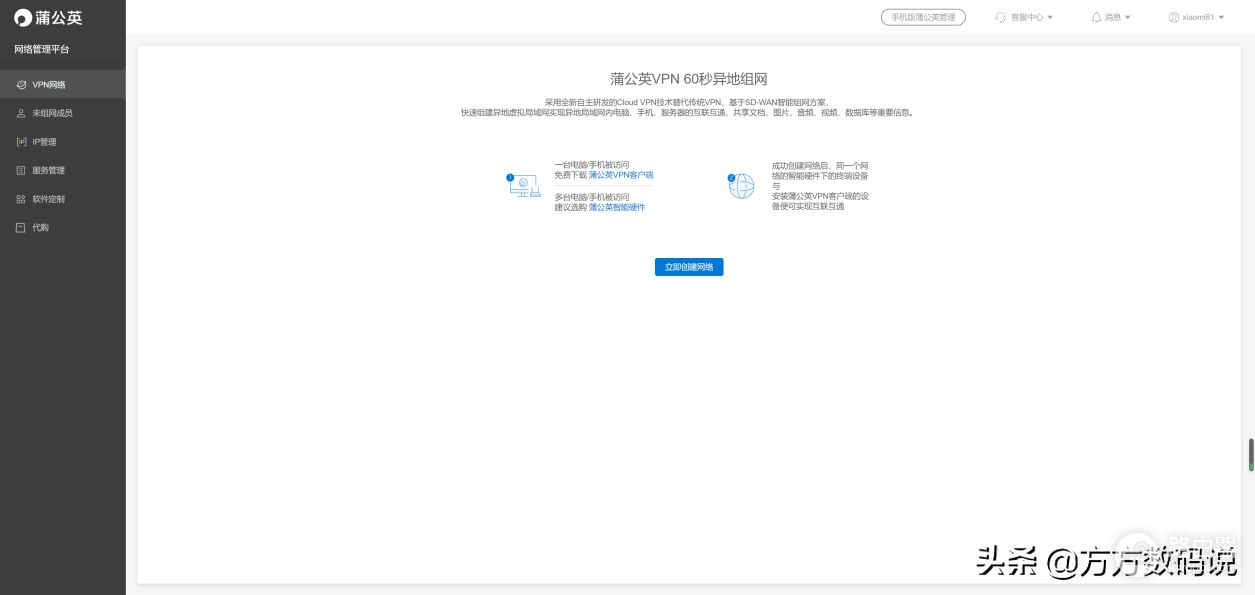Click the 服务管理 list icon
The image size is (1255, 595).
21,170
